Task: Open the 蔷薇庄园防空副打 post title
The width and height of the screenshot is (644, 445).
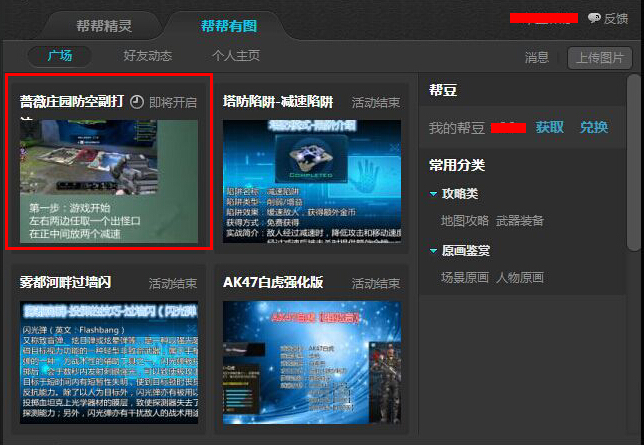Action: pos(72,101)
